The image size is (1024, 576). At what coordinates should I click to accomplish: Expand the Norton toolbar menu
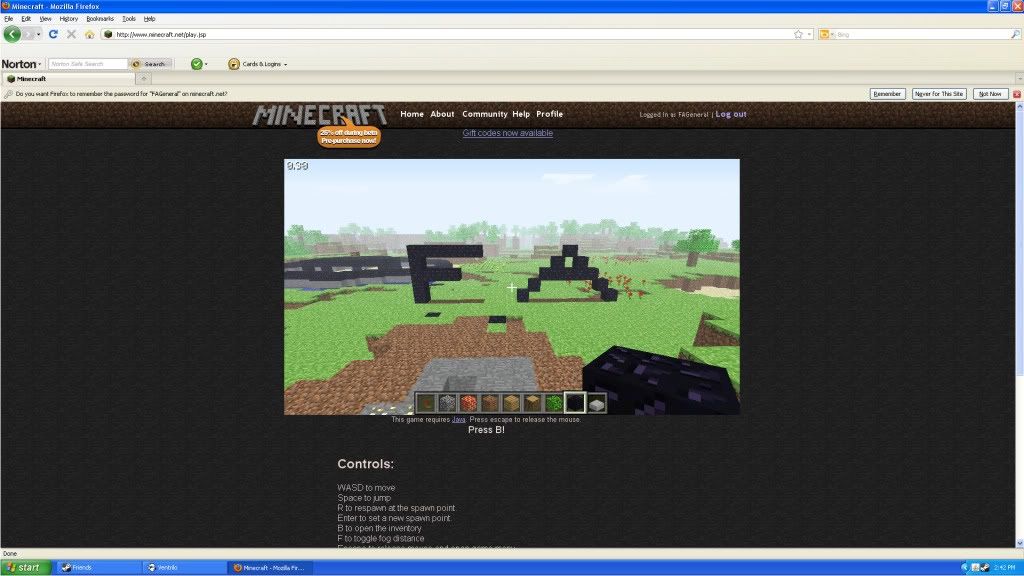click(21, 63)
